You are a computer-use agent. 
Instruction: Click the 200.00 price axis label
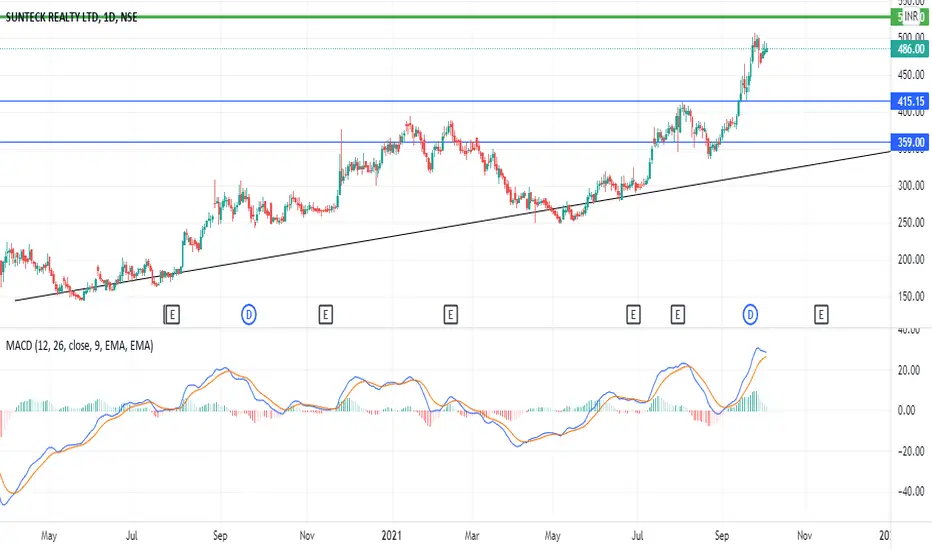tap(911, 259)
